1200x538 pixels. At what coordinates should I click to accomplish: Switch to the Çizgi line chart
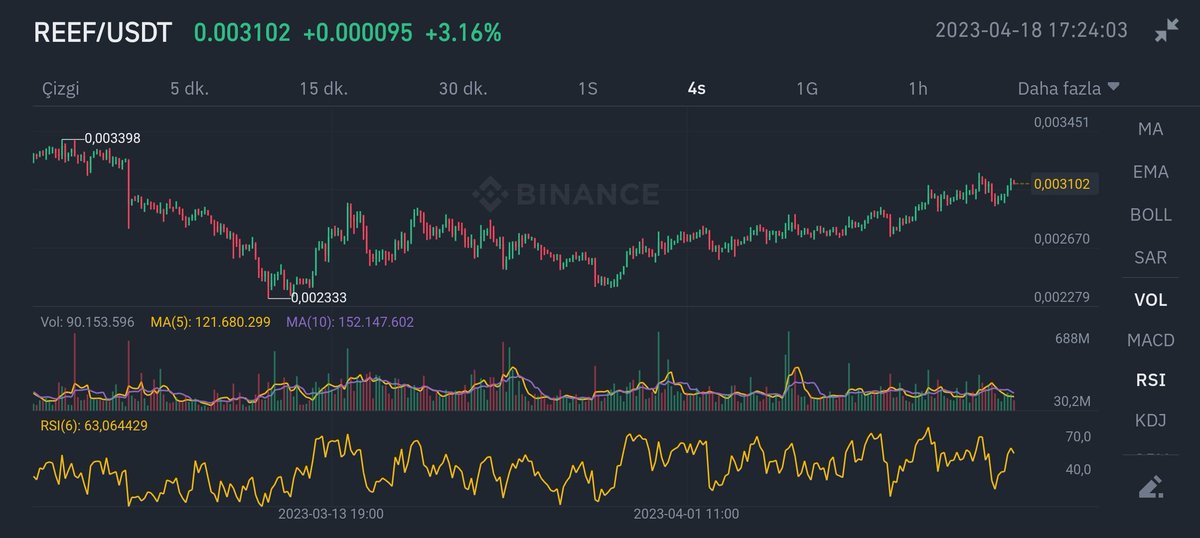[x=60, y=88]
